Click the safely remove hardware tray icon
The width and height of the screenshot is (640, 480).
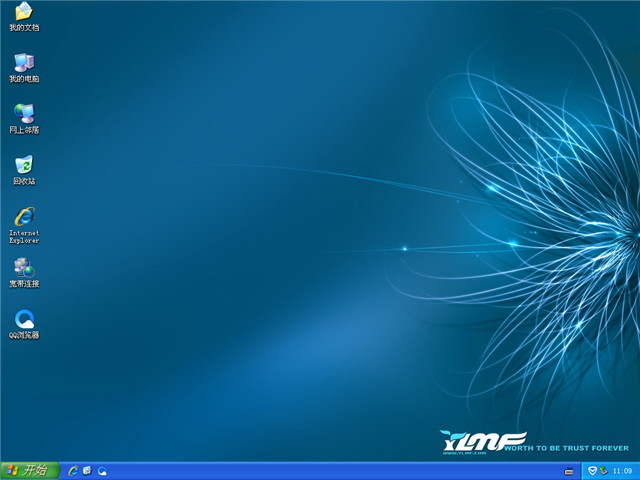point(604,470)
